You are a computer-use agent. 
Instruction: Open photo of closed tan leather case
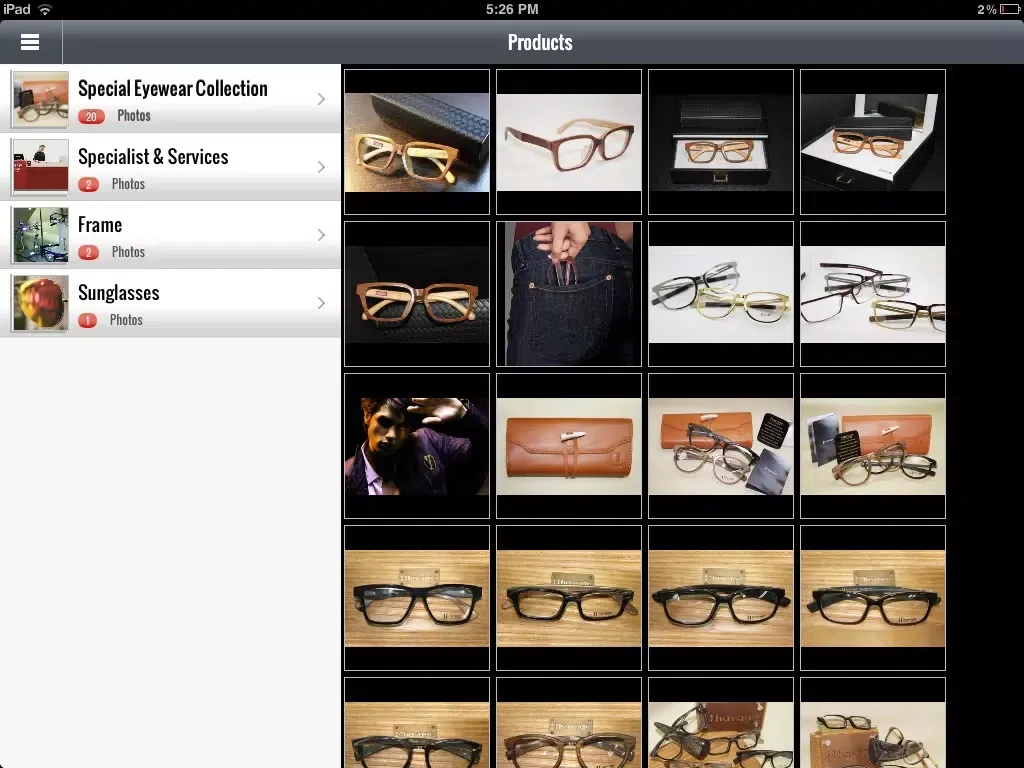(569, 446)
